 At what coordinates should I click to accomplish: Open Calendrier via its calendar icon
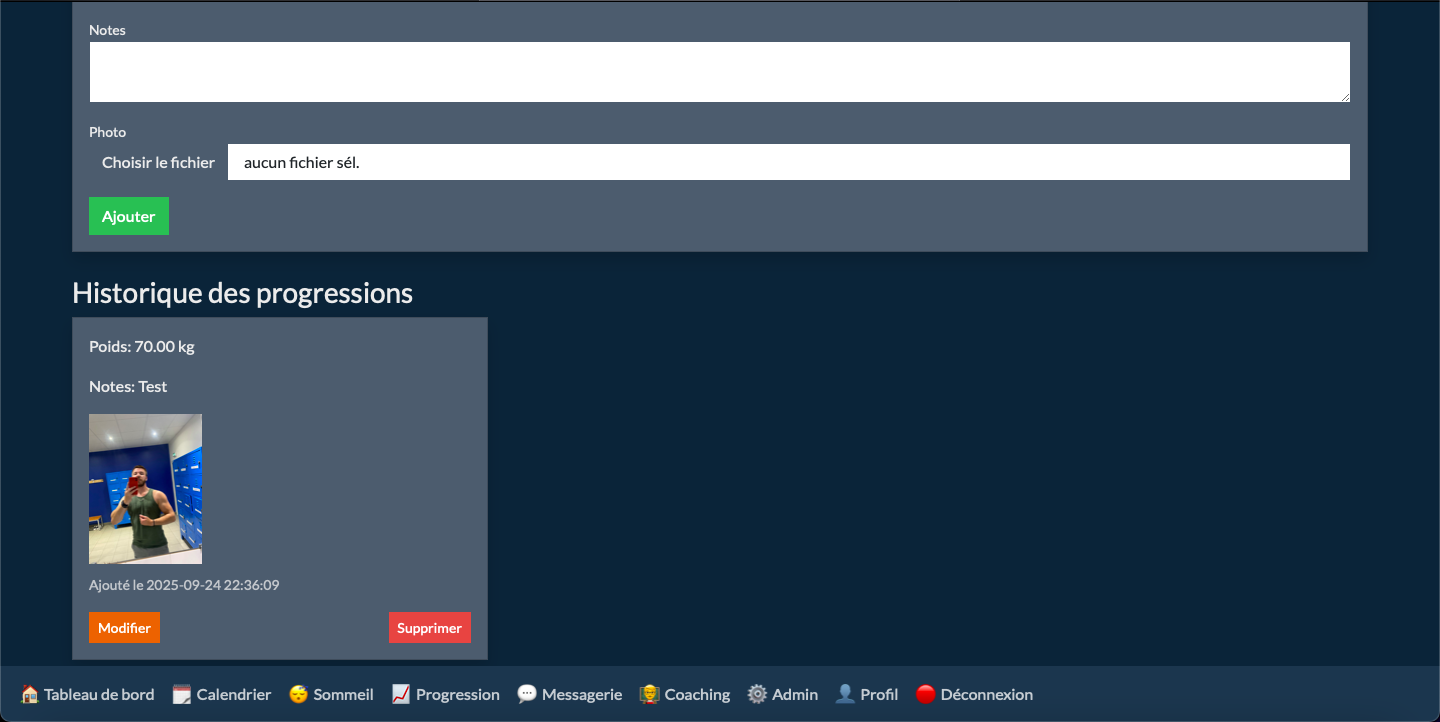tap(181, 694)
